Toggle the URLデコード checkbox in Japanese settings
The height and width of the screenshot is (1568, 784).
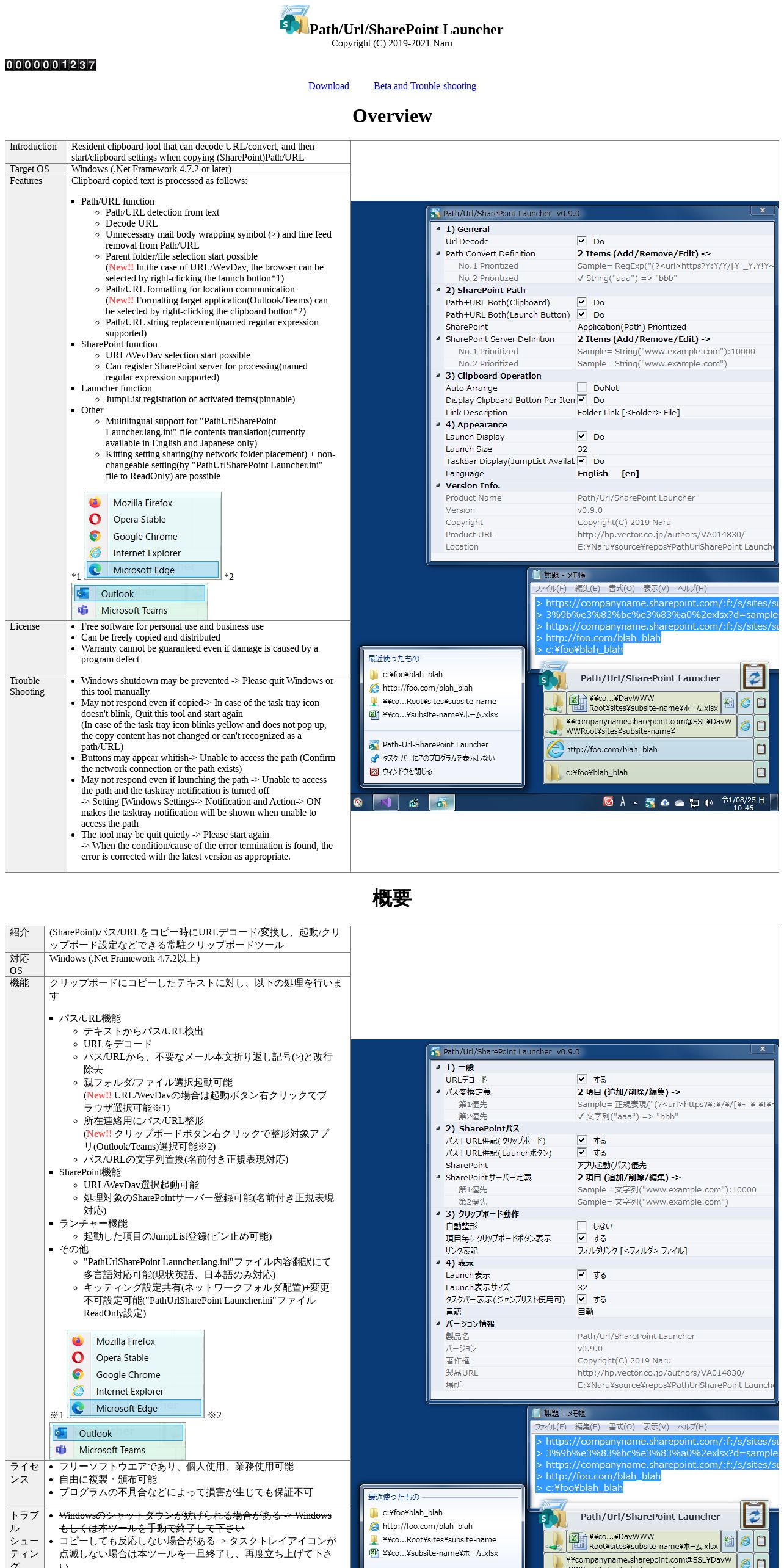coord(582,1079)
